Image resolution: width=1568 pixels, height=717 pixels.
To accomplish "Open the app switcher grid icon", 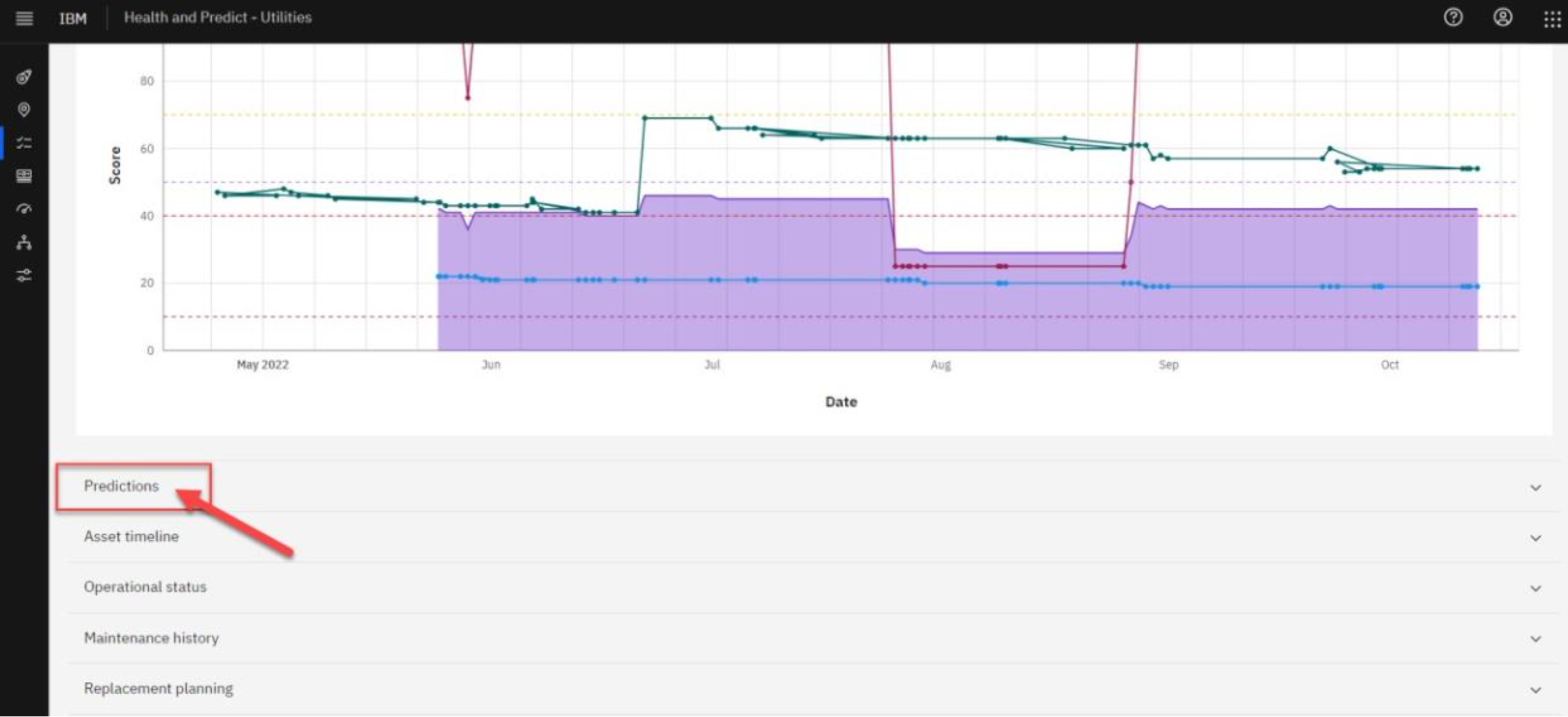I will [1552, 18].
